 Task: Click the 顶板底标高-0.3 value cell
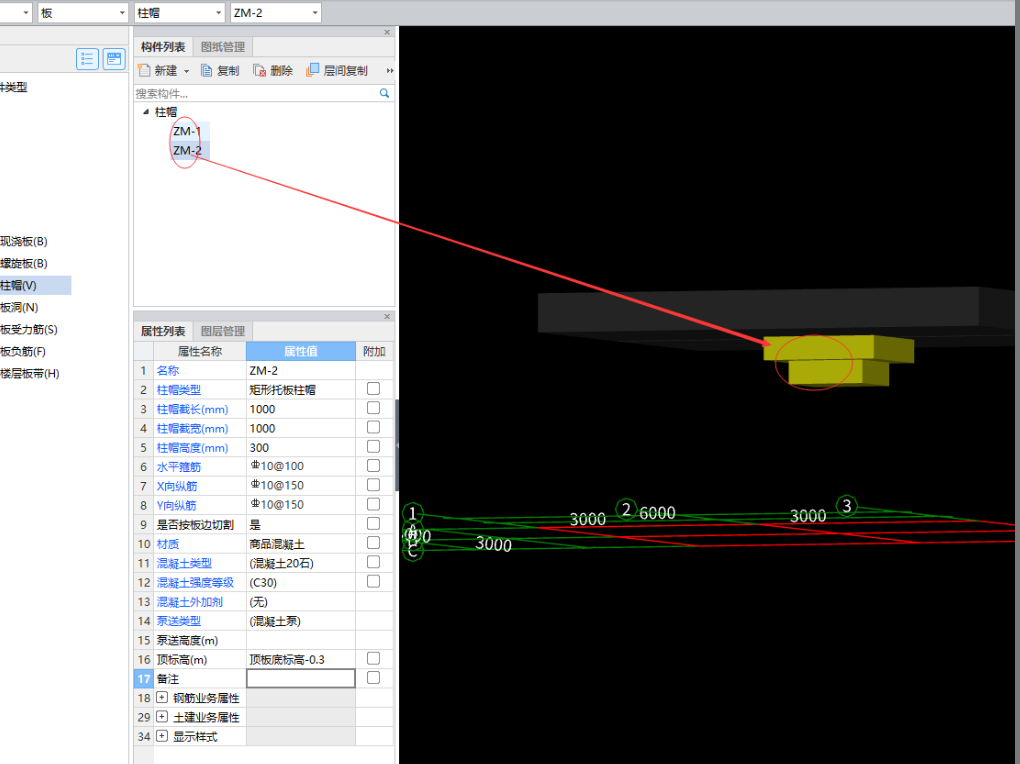point(301,659)
